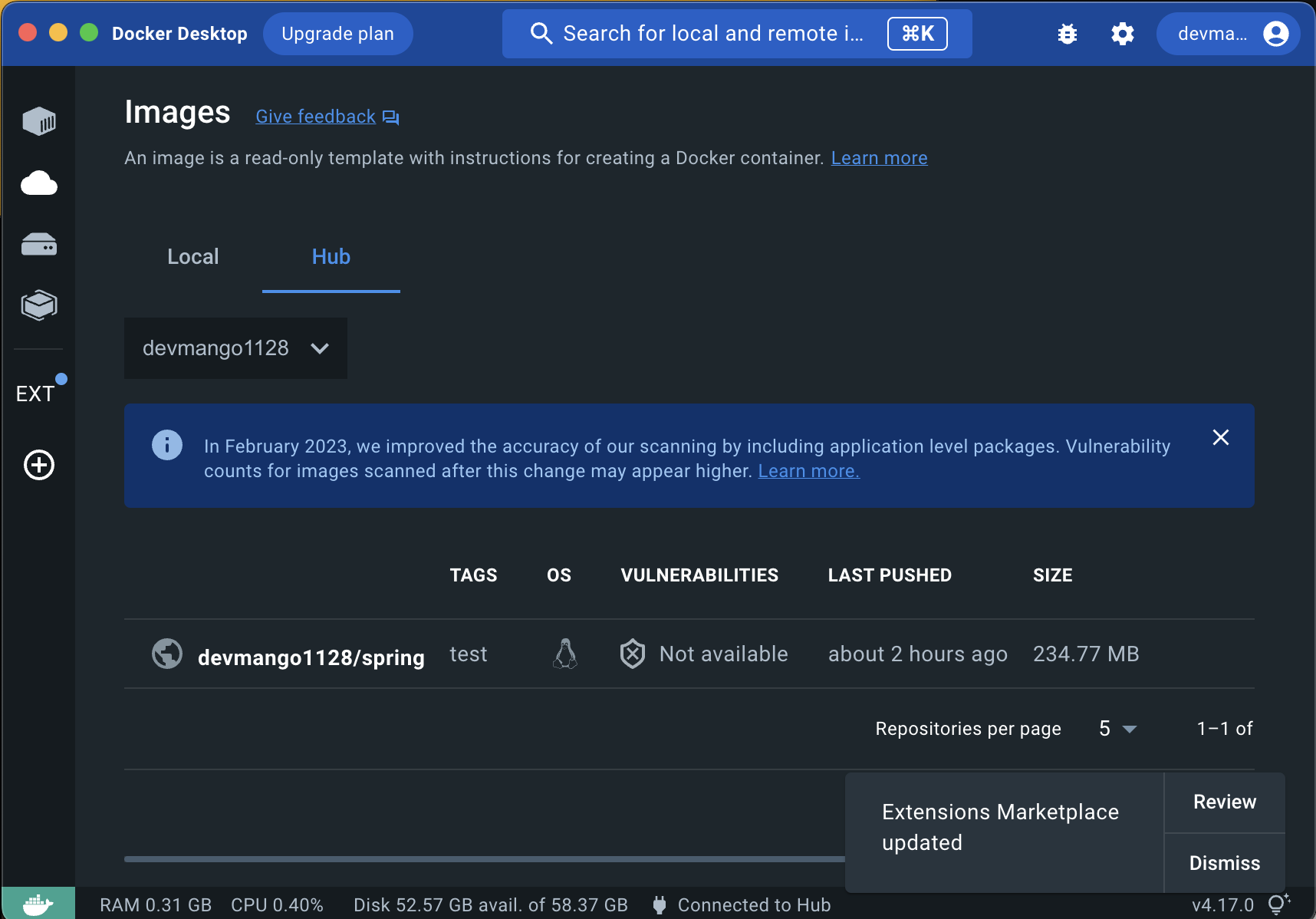Click the RAM 0.31 GB status entry

tap(156, 905)
